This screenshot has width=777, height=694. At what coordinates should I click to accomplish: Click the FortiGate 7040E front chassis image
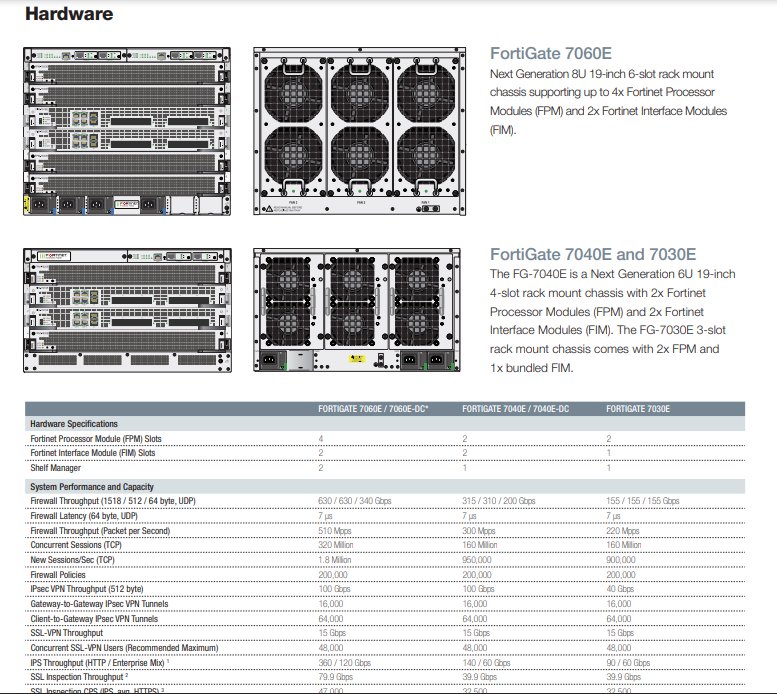[127, 310]
